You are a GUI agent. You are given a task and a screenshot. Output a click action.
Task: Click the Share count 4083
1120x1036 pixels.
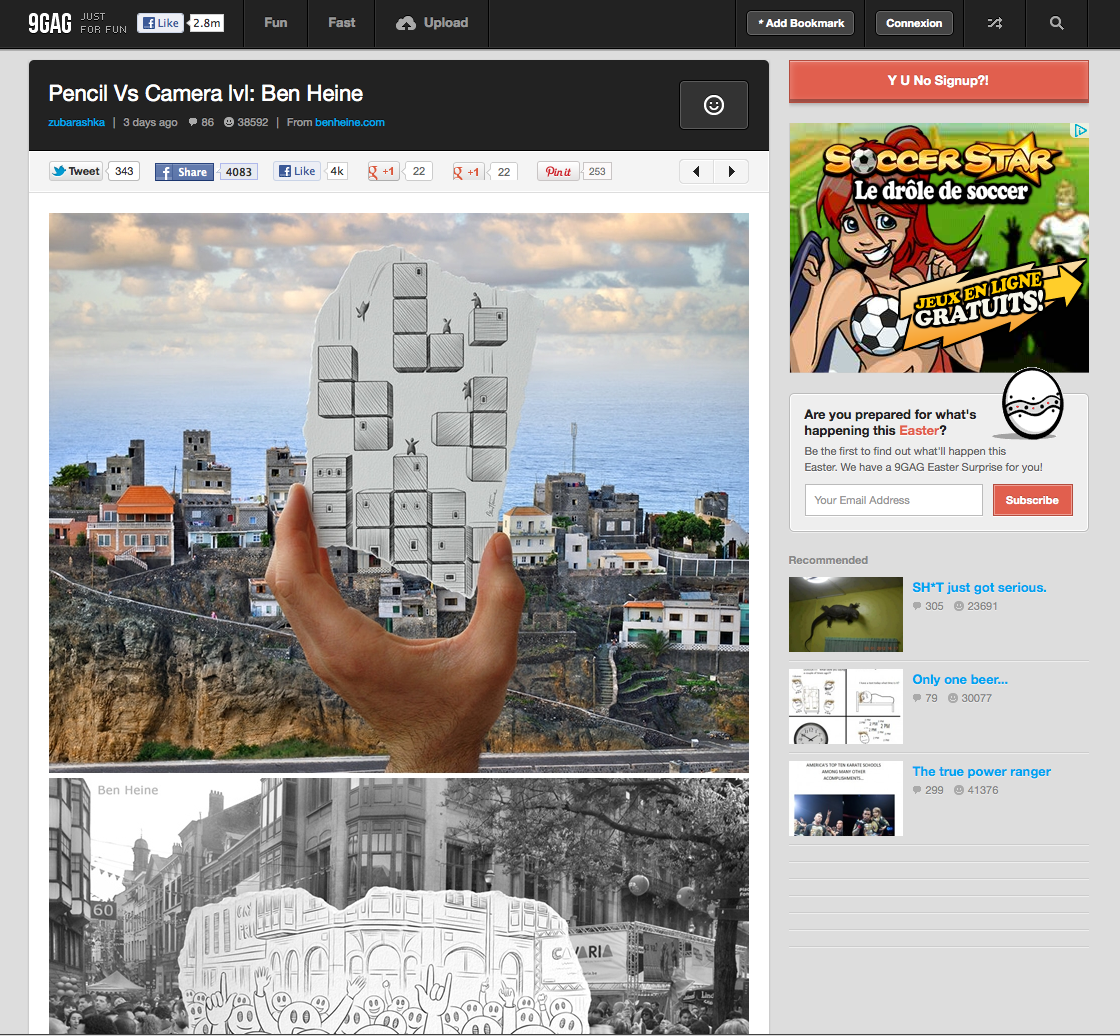[239, 172]
